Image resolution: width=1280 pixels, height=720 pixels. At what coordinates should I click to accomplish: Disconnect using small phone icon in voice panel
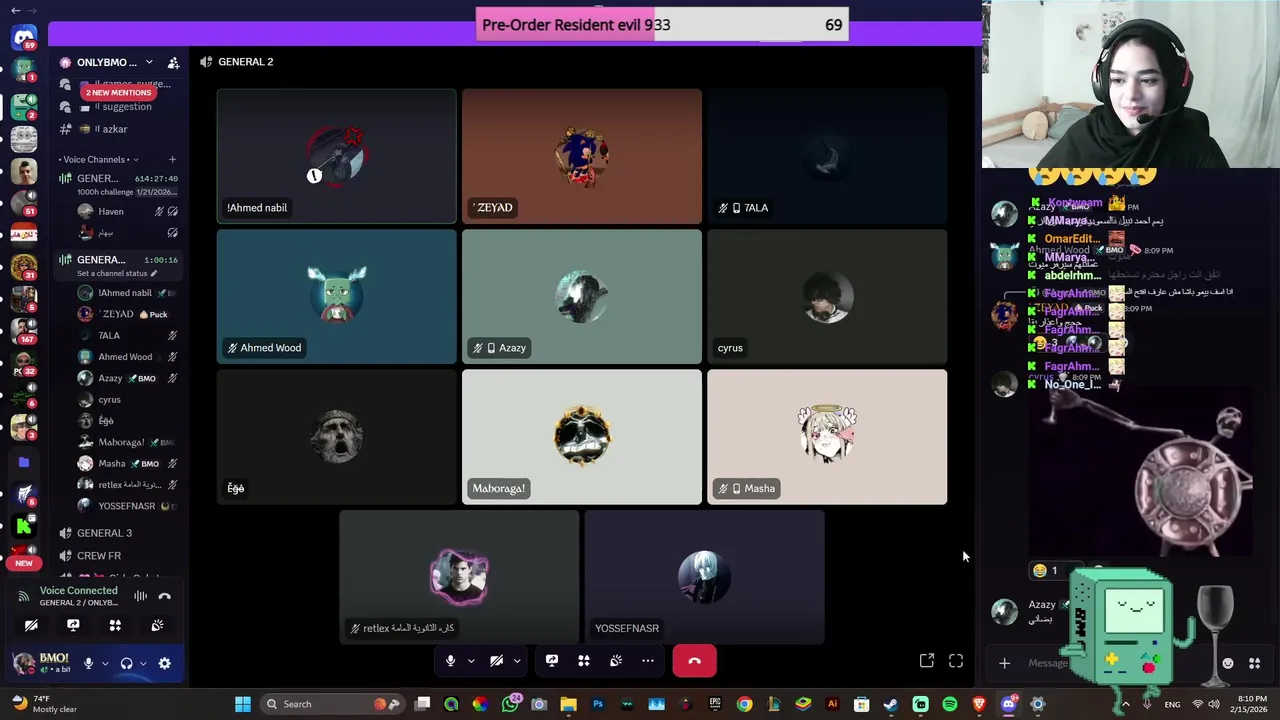coord(165,596)
